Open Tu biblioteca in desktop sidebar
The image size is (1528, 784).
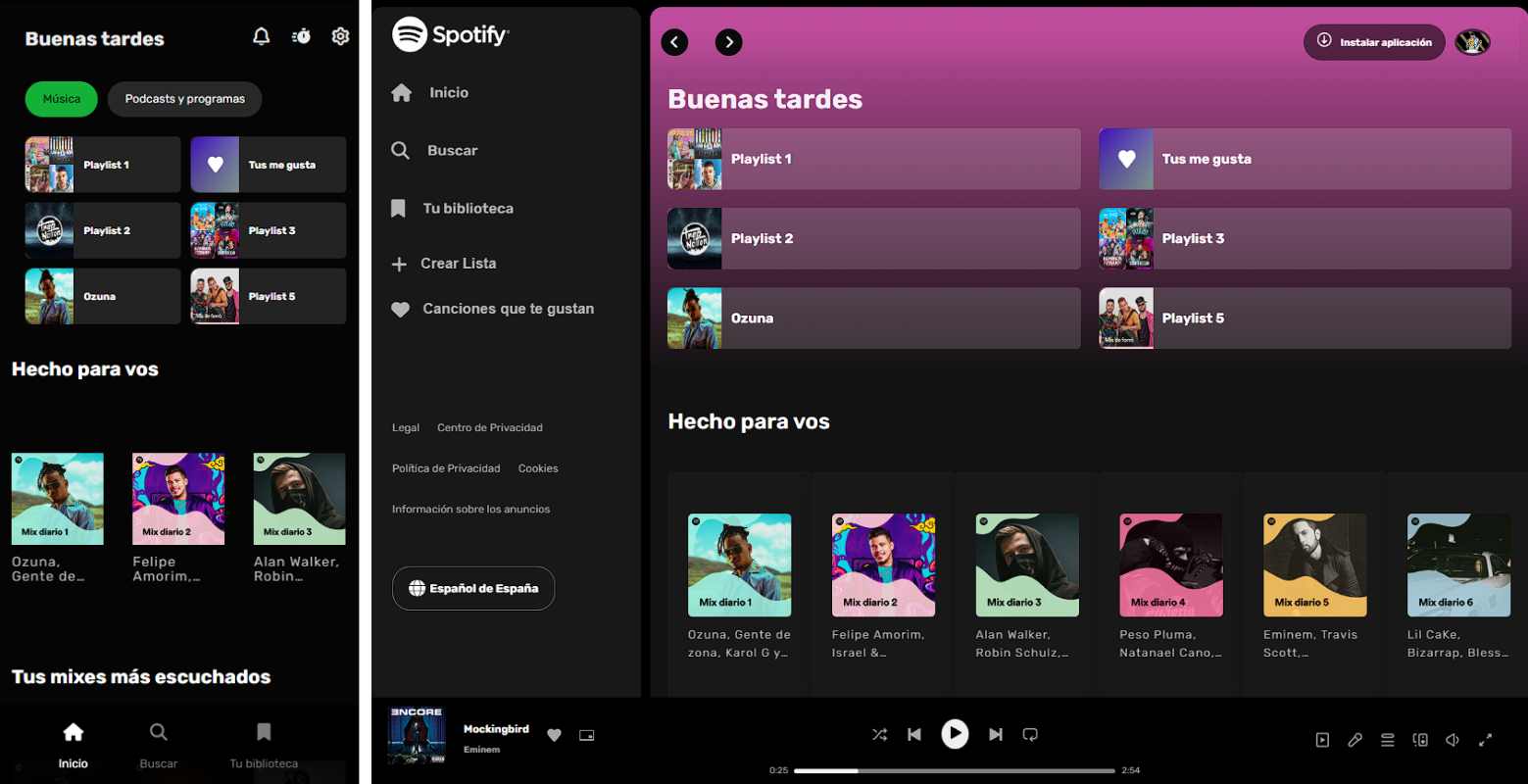click(x=452, y=208)
